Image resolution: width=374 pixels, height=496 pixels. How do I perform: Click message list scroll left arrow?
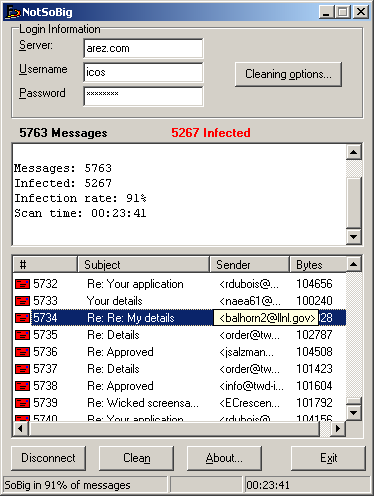[x=21, y=429]
